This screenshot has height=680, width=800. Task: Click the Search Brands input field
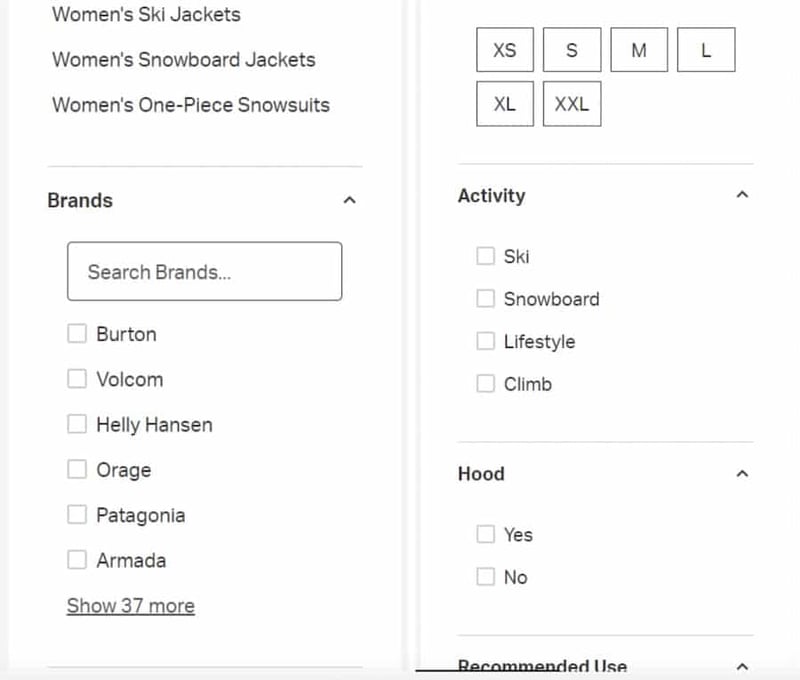[204, 271]
